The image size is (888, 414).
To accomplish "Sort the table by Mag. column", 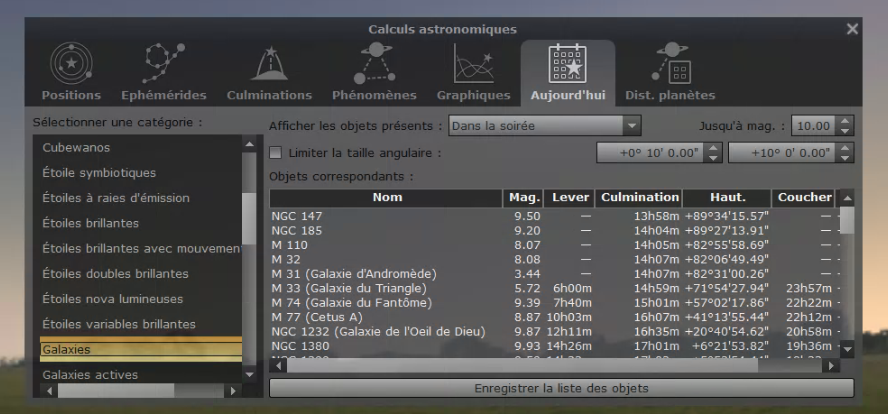I will [523, 198].
